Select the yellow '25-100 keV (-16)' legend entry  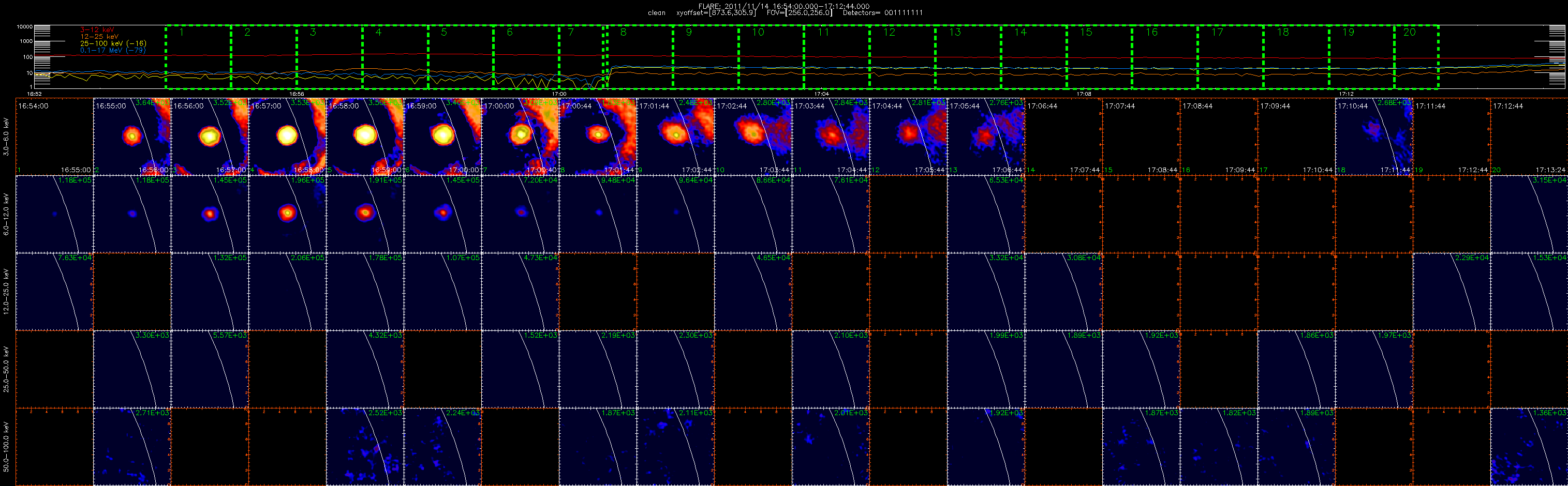(113, 43)
